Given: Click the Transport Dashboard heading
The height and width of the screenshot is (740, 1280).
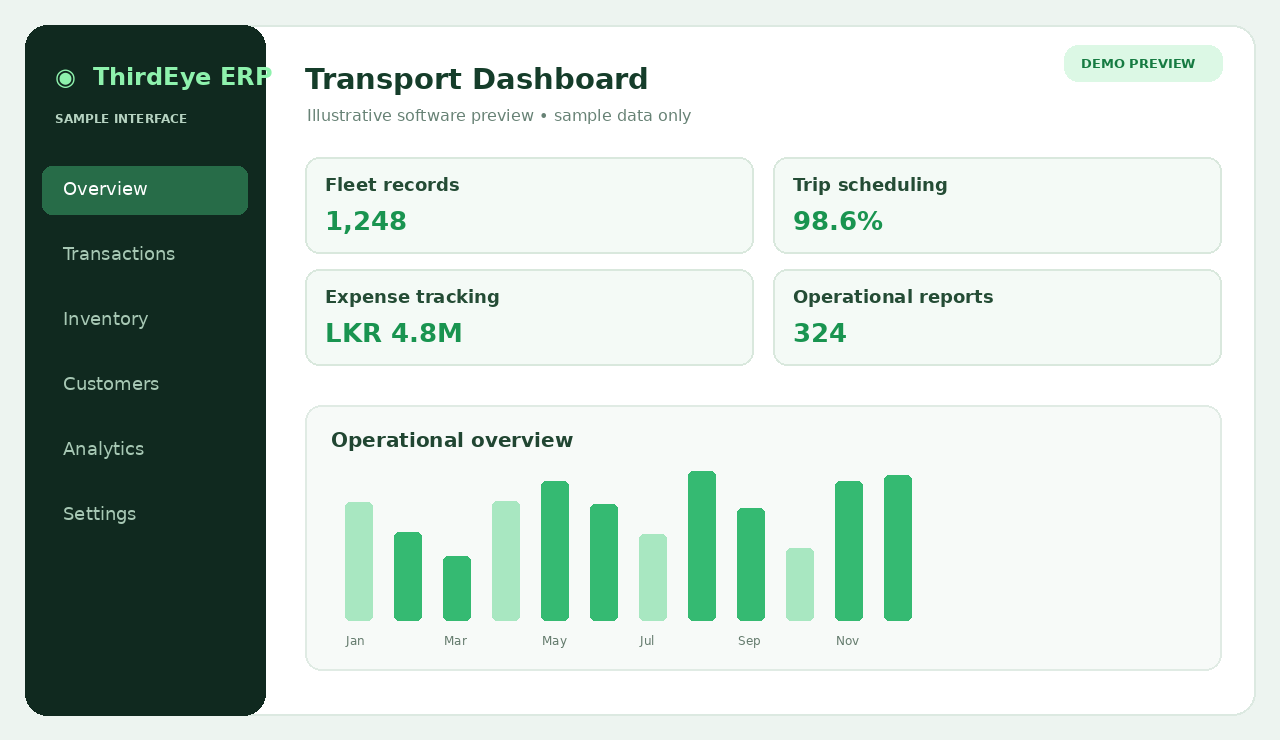Looking at the screenshot, I should click(x=476, y=79).
